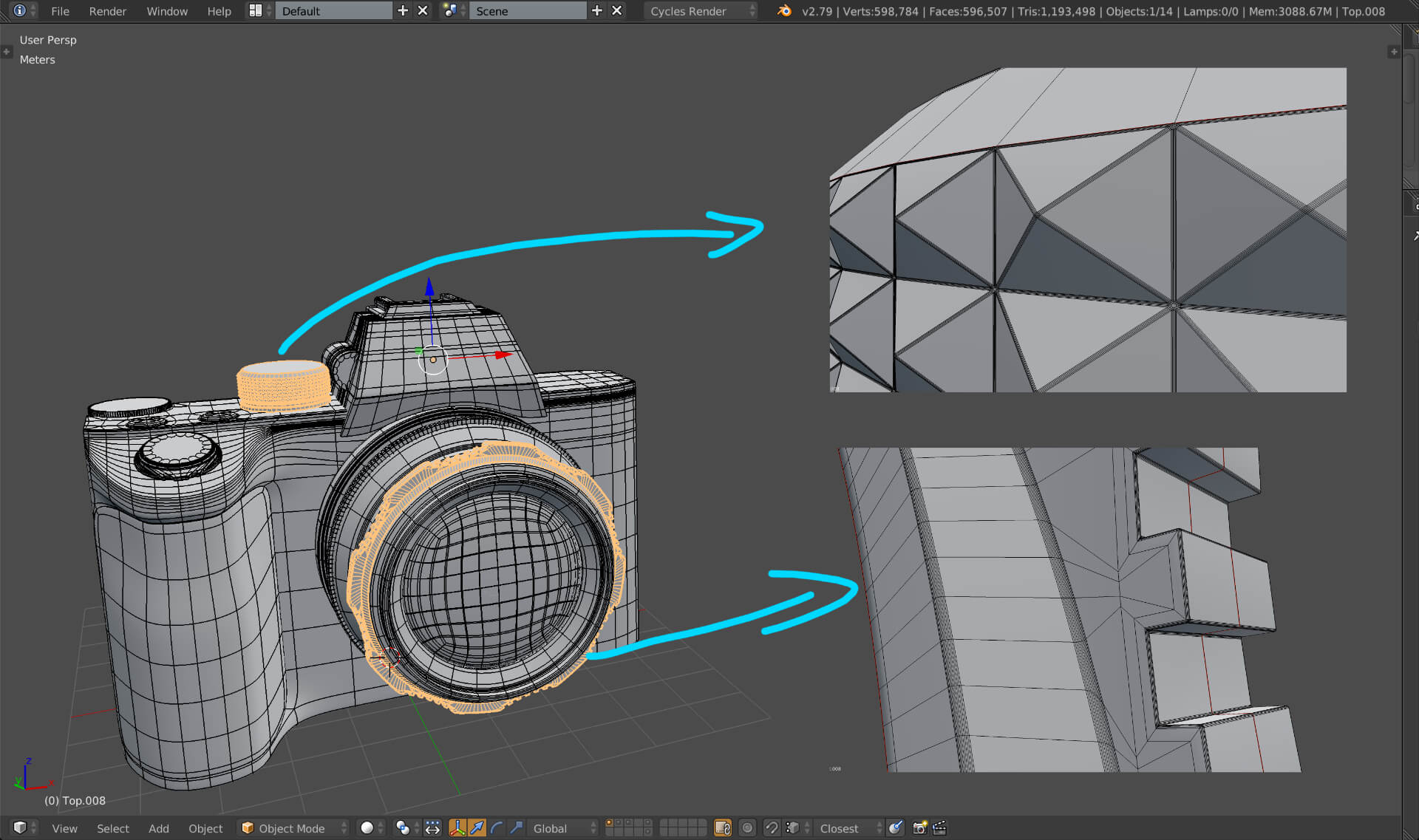The width and height of the screenshot is (1419, 840).
Task: Select the first visible layer button
Action: point(609,823)
